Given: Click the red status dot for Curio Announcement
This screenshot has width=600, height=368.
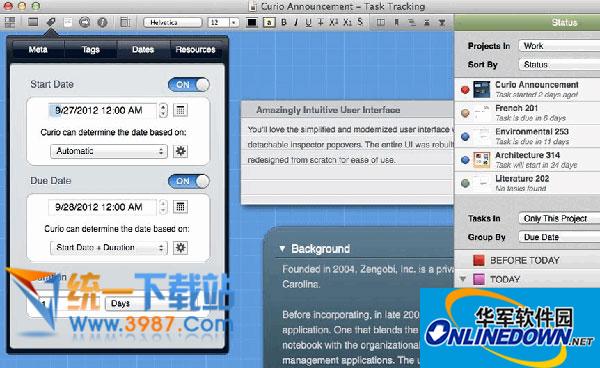Looking at the screenshot, I should pos(465,90).
